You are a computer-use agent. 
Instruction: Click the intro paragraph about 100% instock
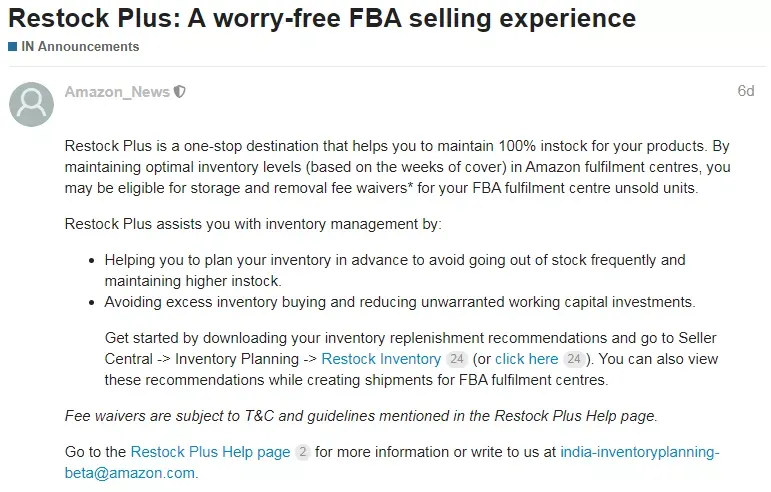click(x=397, y=167)
